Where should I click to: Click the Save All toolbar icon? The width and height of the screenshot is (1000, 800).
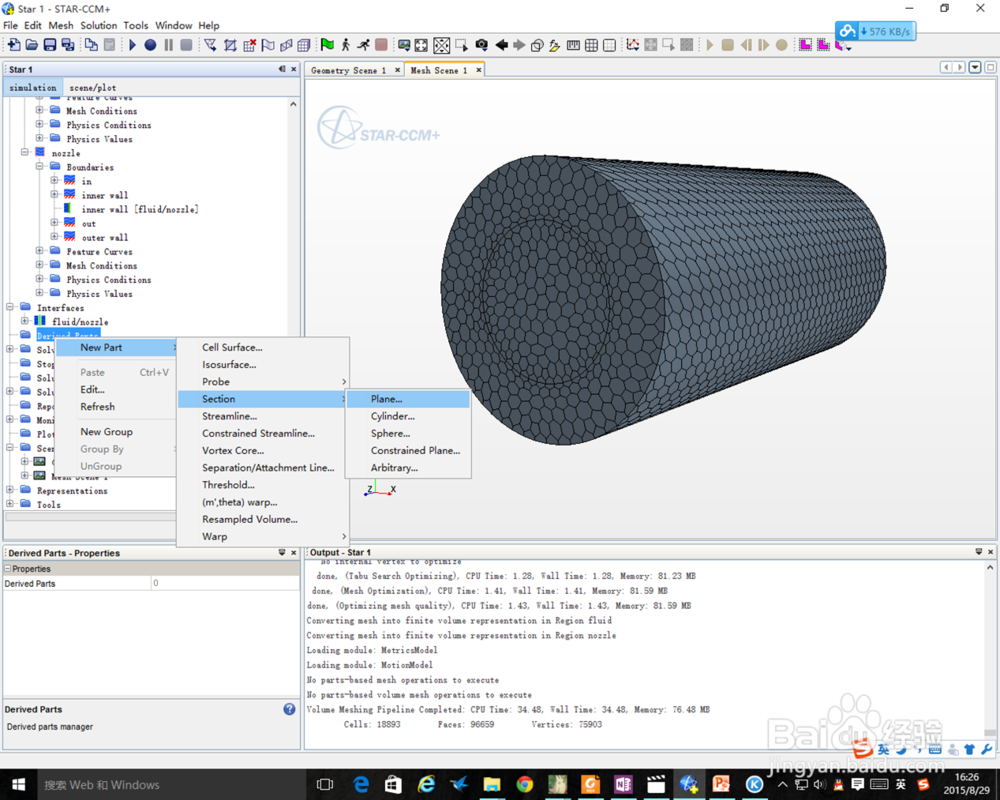click(x=68, y=45)
